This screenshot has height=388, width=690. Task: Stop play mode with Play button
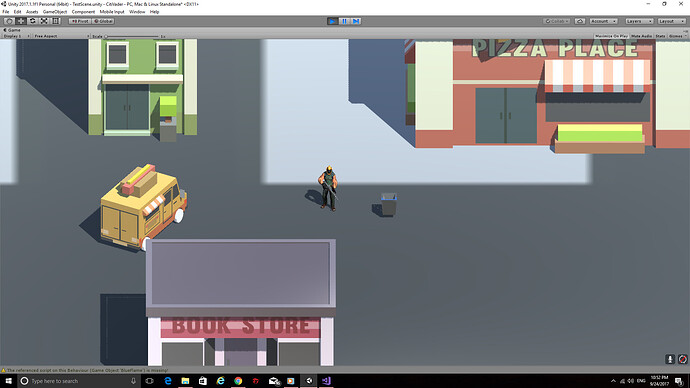(333, 21)
